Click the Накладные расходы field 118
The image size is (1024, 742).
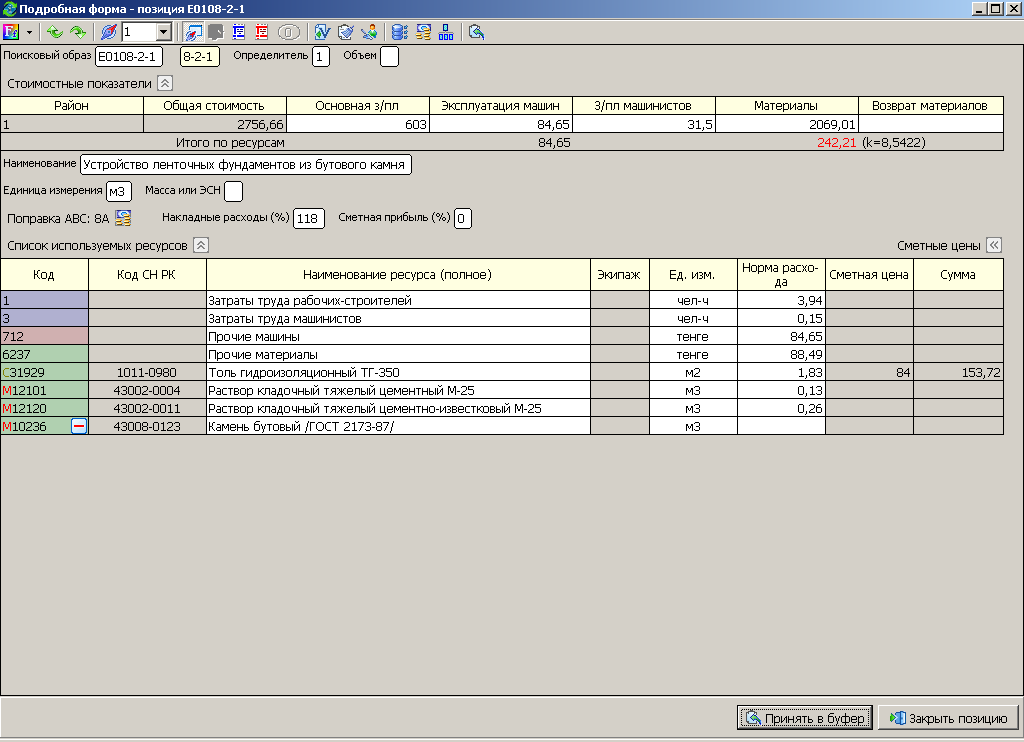point(309,218)
